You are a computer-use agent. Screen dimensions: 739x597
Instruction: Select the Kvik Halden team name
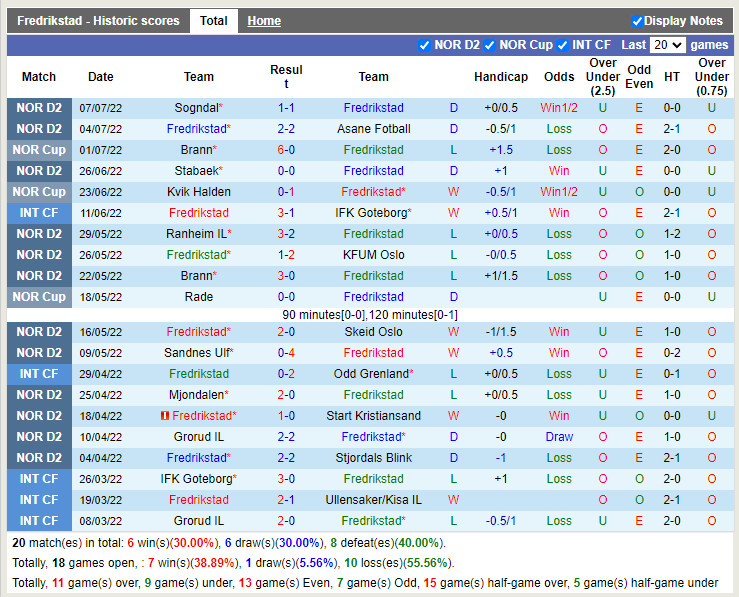199,192
